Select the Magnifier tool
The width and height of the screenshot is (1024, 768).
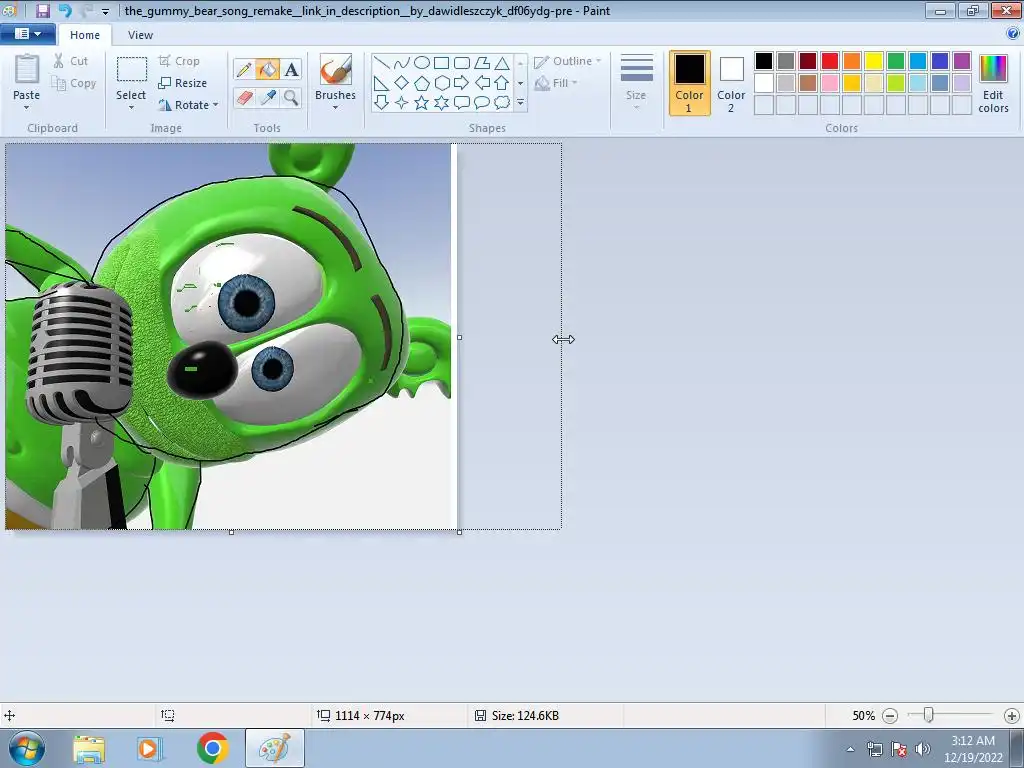[291, 98]
